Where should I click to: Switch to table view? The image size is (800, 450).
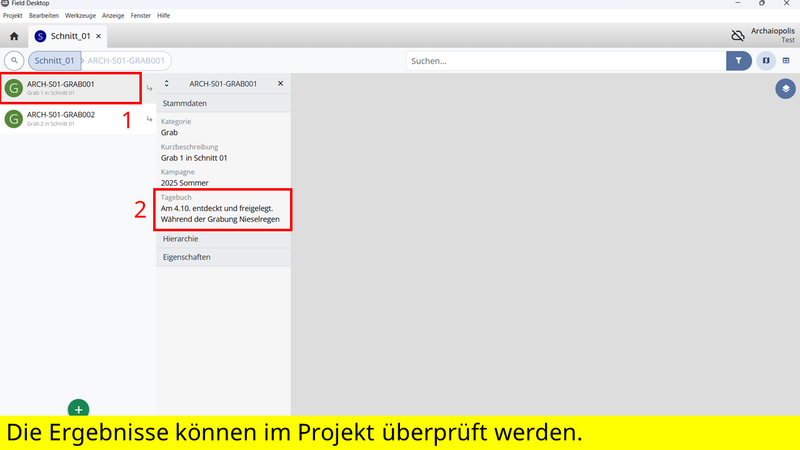pos(786,61)
